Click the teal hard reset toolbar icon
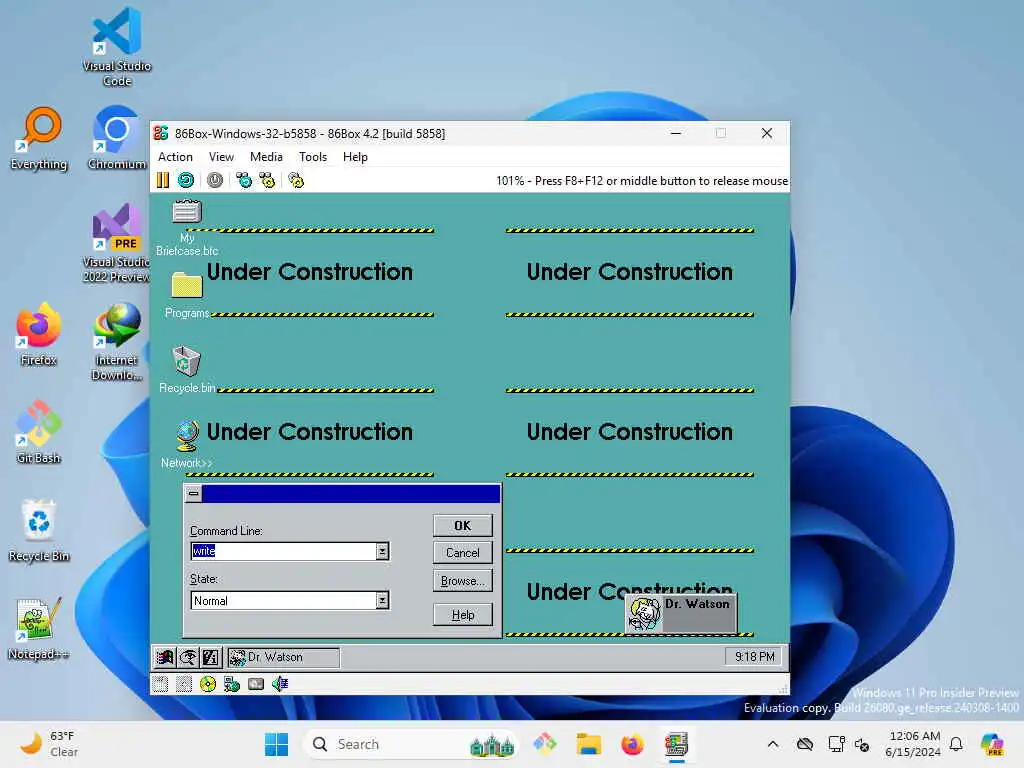The height and width of the screenshot is (768, 1024). pos(186,180)
